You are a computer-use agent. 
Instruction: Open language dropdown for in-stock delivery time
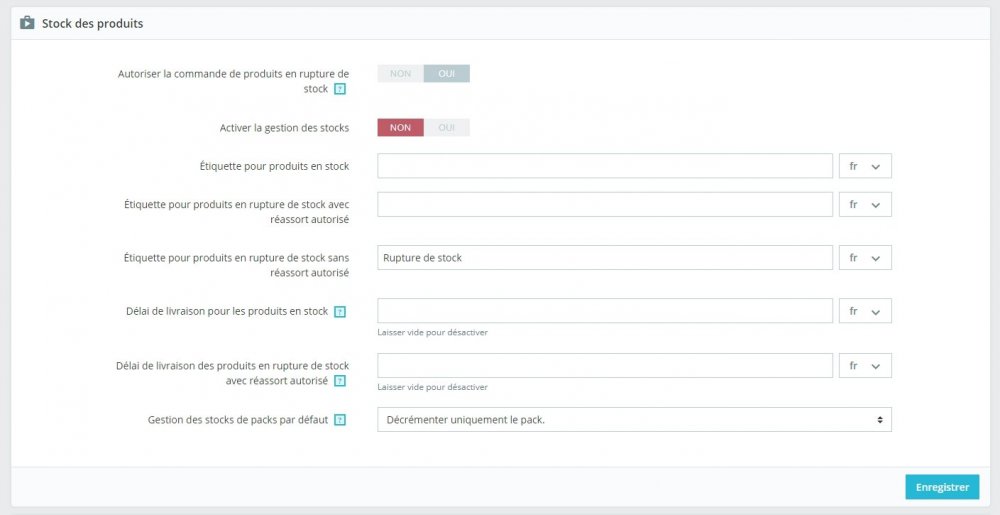click(x=864, y=311)
